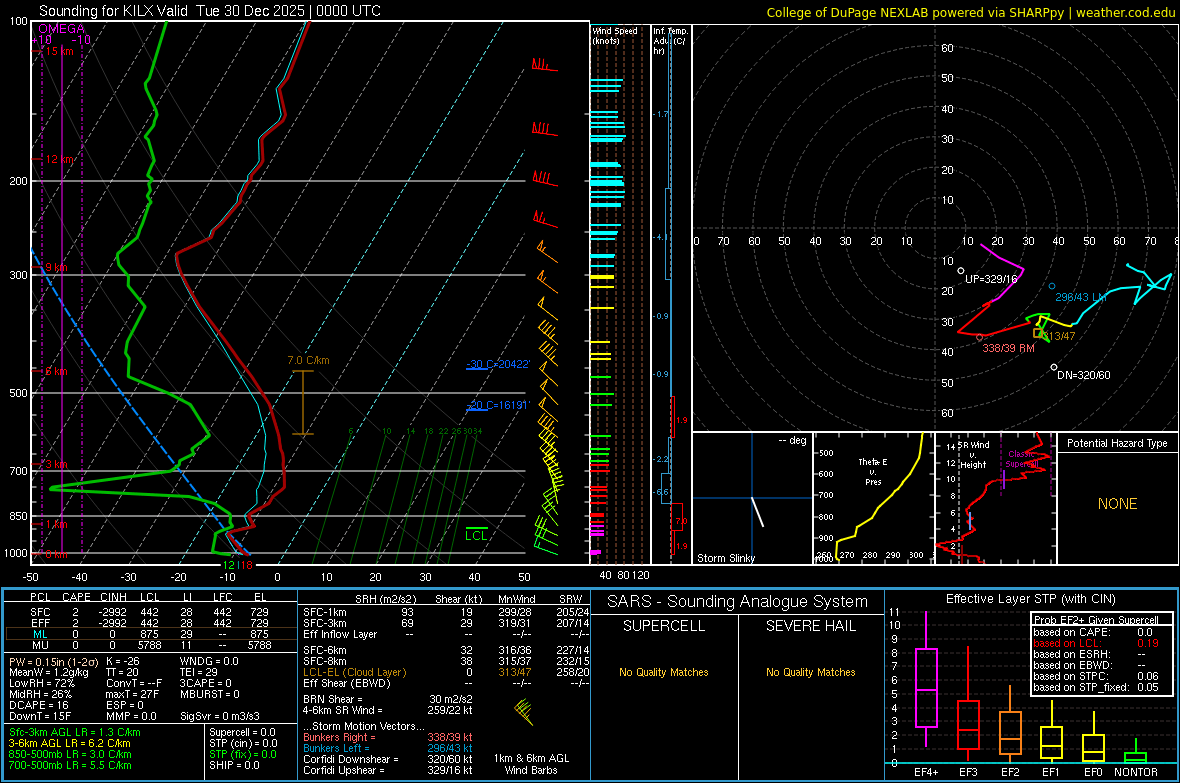The height and width of the screenshot is (783, 1180).
Task: Click the Theta-E v. Pres label
Action: coord(873,471)
